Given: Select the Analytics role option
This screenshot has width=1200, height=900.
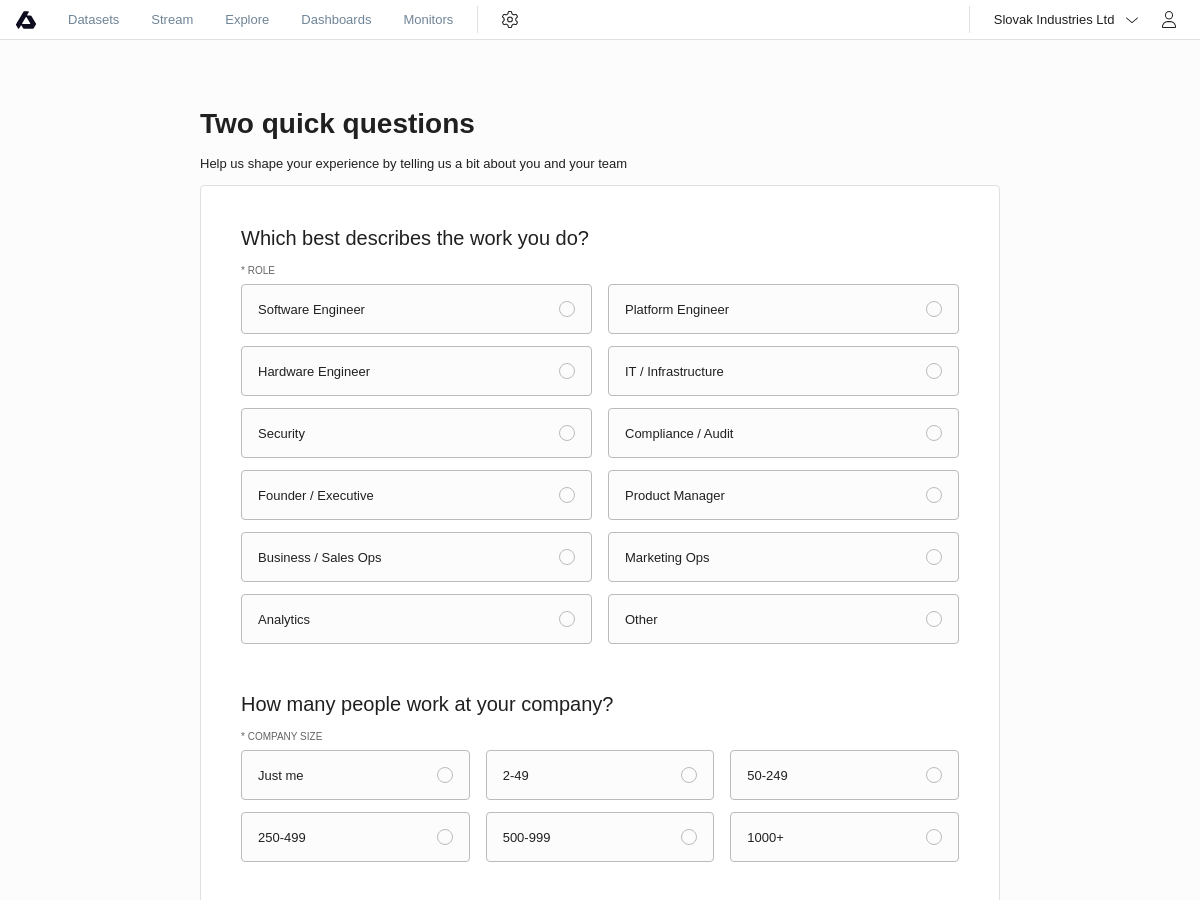Looking at the screenshot, I should (x=416, y=619).
